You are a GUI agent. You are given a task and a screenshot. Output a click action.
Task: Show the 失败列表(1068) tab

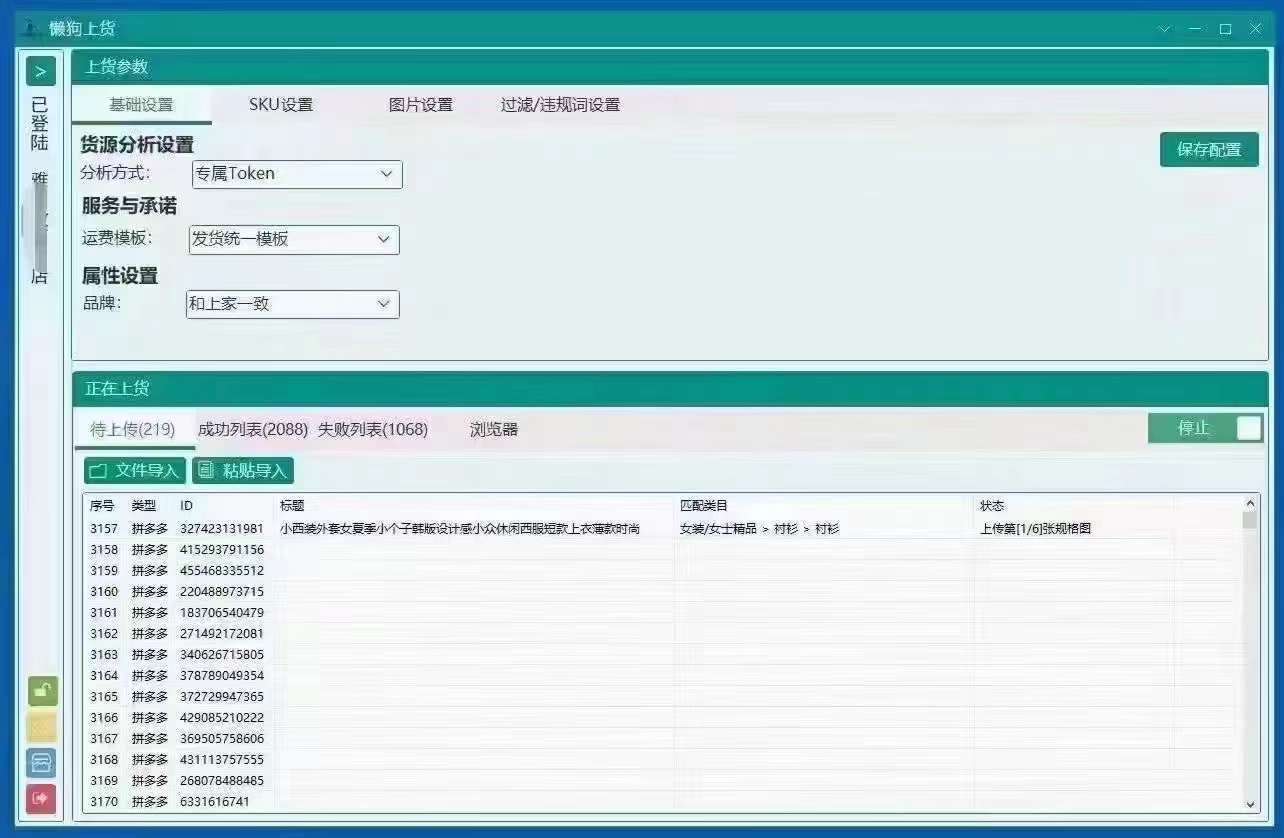pyautogui.click(x=373, y=430)
